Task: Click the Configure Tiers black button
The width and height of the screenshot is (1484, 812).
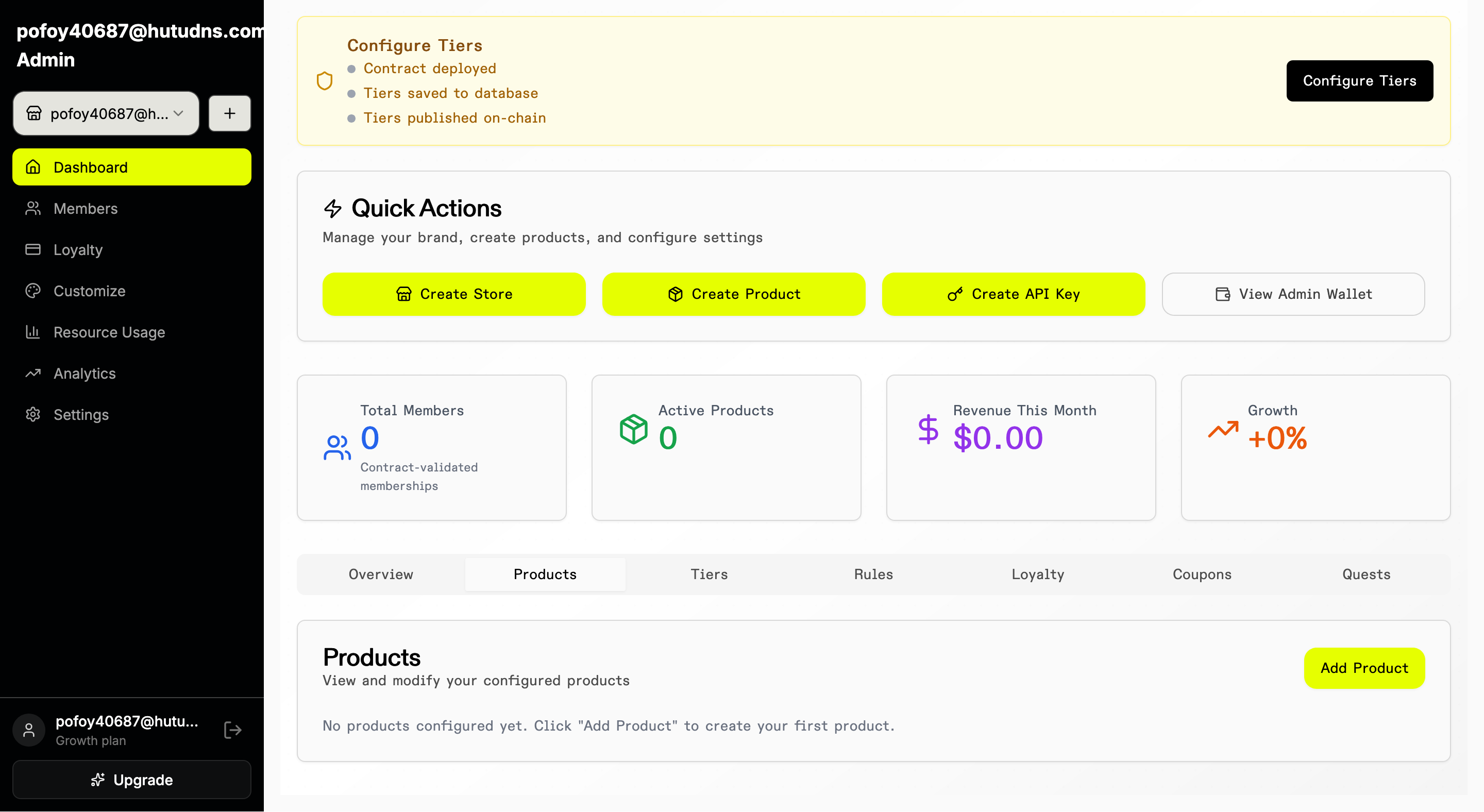Action: click(1359, 80)
